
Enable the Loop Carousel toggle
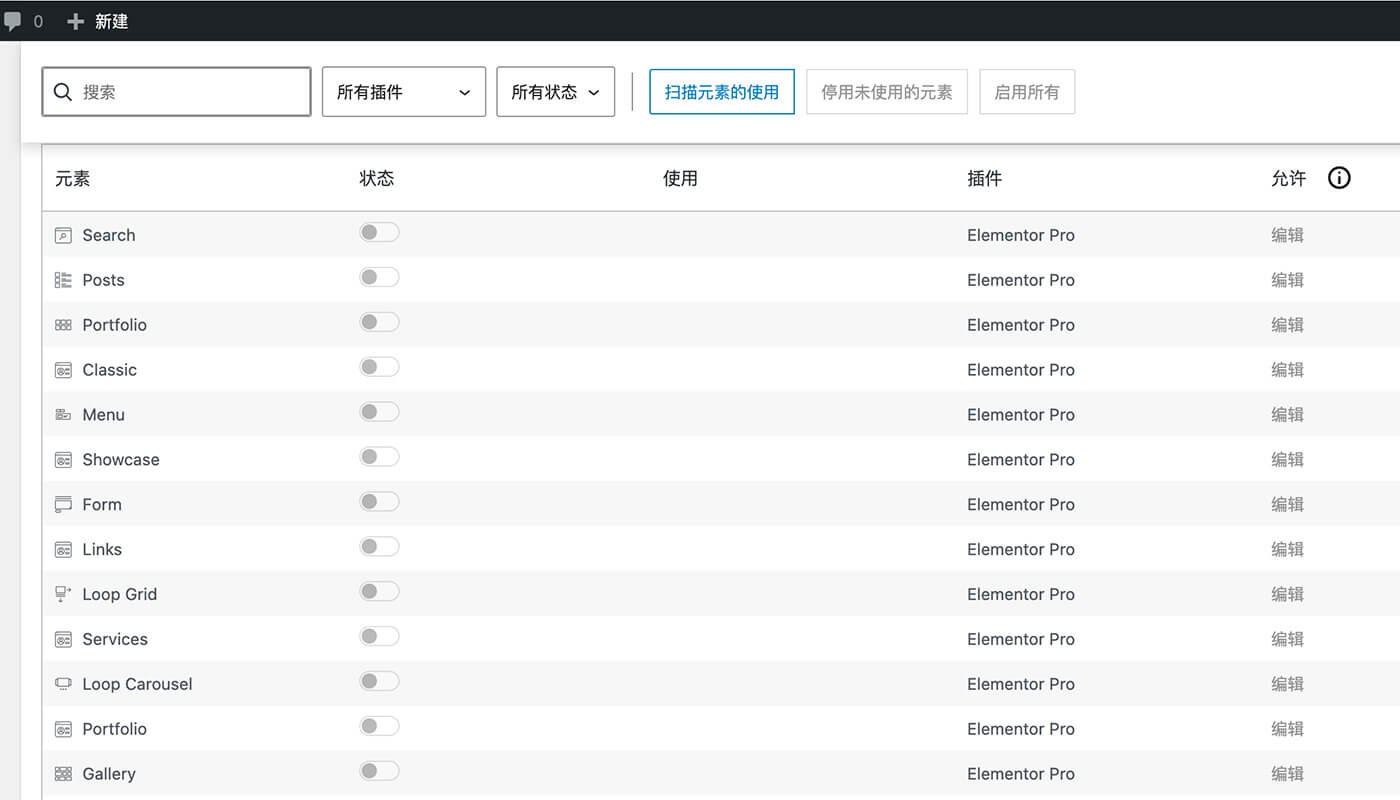click(379, 680)
